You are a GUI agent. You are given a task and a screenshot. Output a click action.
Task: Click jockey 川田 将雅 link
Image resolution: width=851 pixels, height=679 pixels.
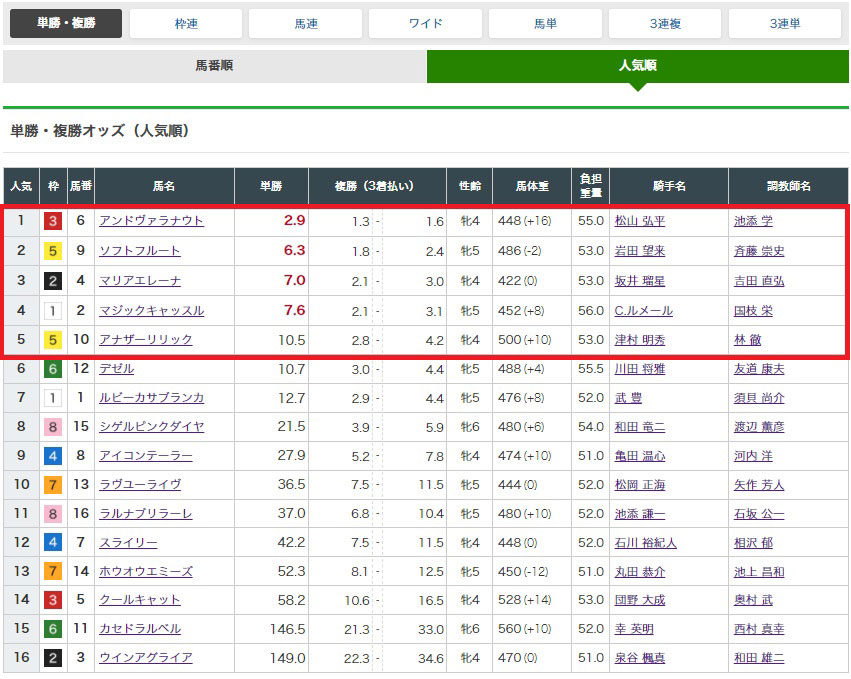click(640, 369)
